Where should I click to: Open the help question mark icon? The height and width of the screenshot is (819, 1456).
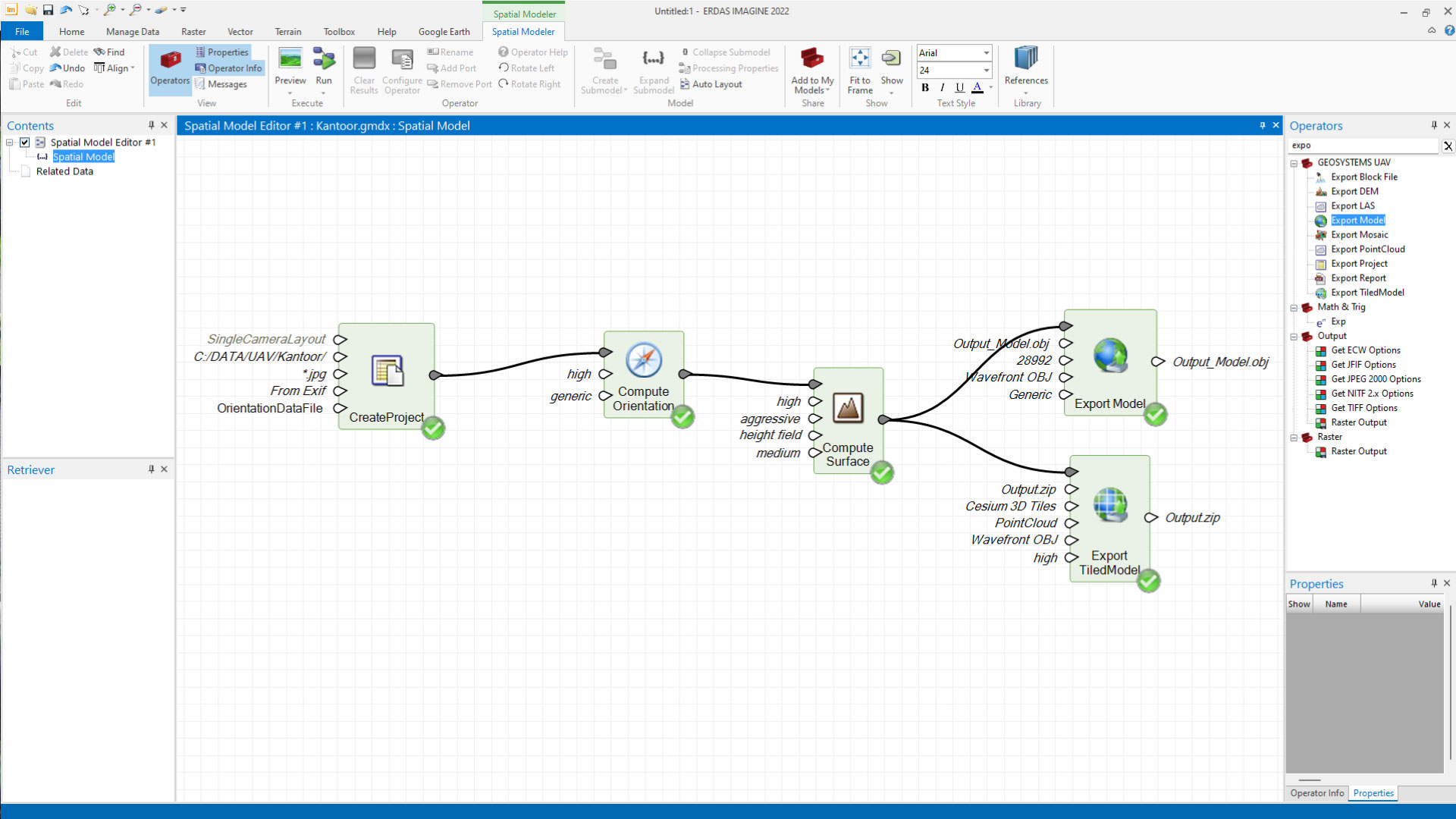coord(1449,31)
